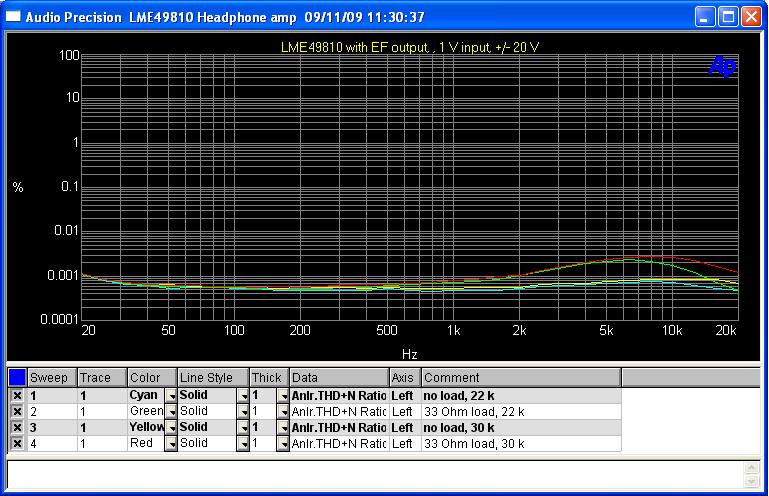Open thickness dropdown for sweep 4
The width and height of the screenshot is (769, 496).
pyautogui.click(x=283, y=444)
